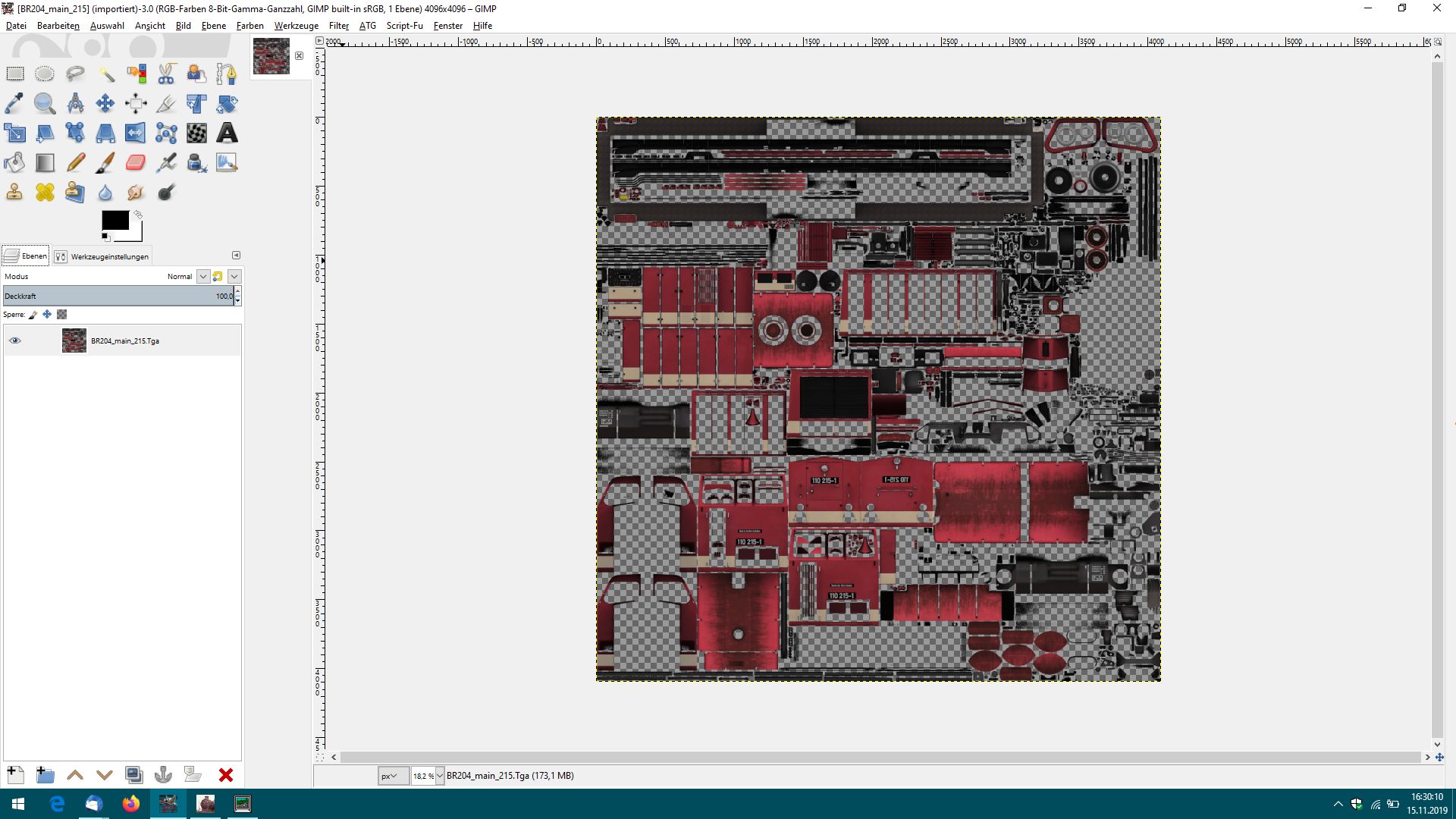
Task: Select the Heal tool
Action: pyautogui.click(x=45, y=192)
